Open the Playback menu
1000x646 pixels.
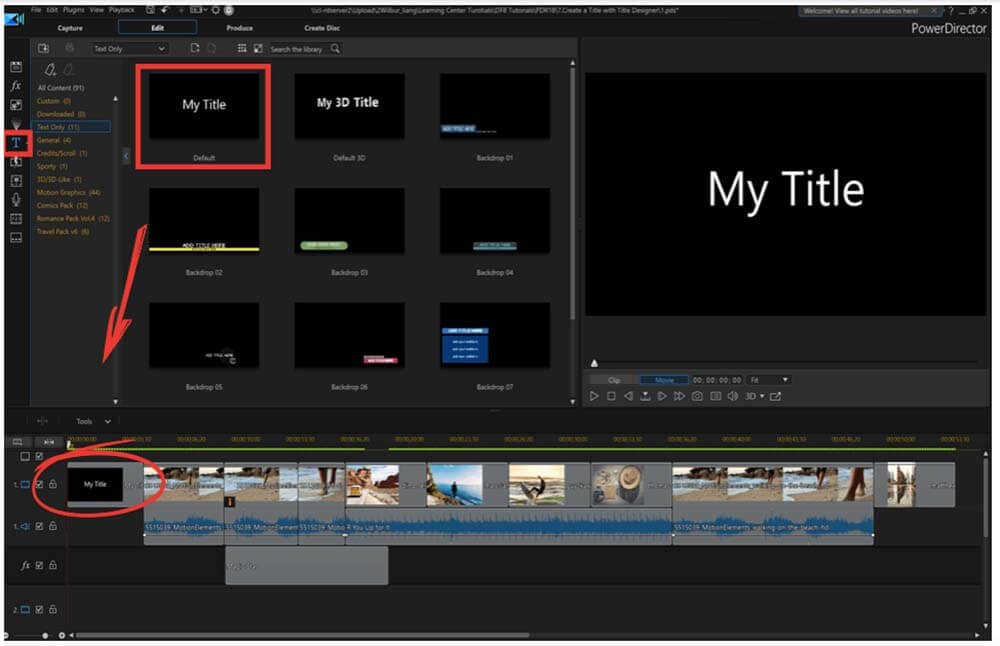pyautogui.click(x=121, y=10)
